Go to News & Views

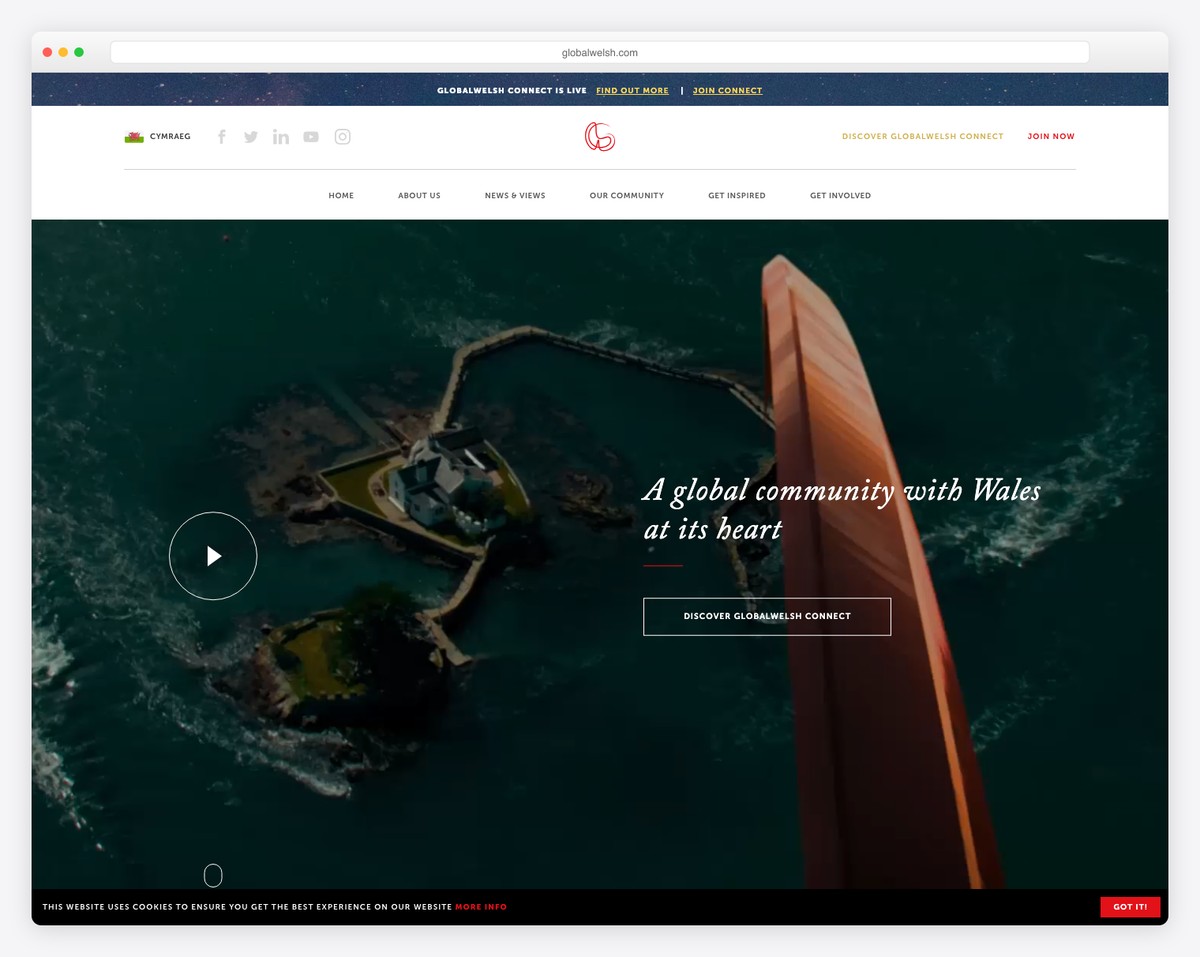pyautogui.click(x=515, y=196)
